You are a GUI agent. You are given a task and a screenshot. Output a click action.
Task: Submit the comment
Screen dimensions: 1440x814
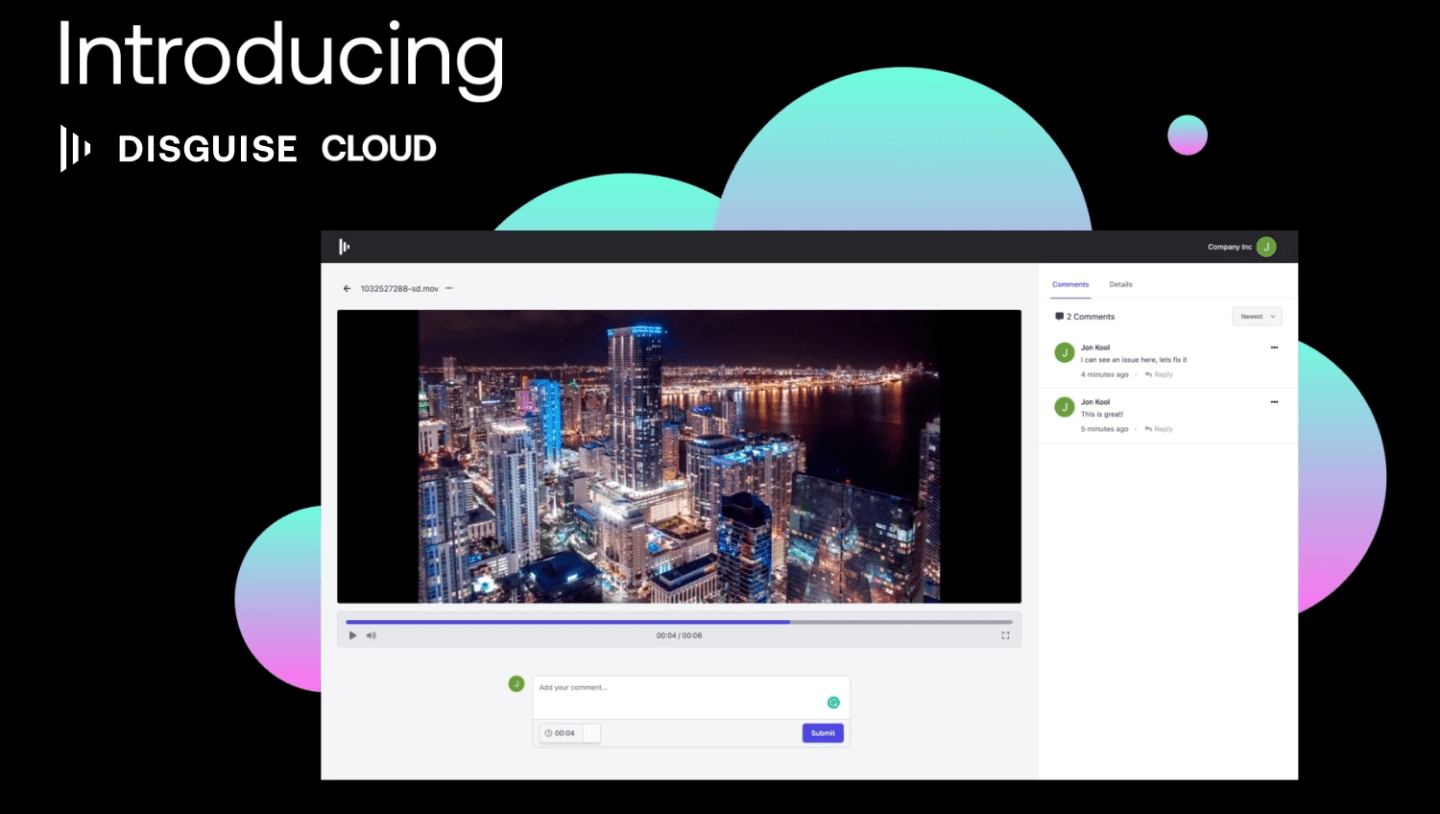point(822,733)
